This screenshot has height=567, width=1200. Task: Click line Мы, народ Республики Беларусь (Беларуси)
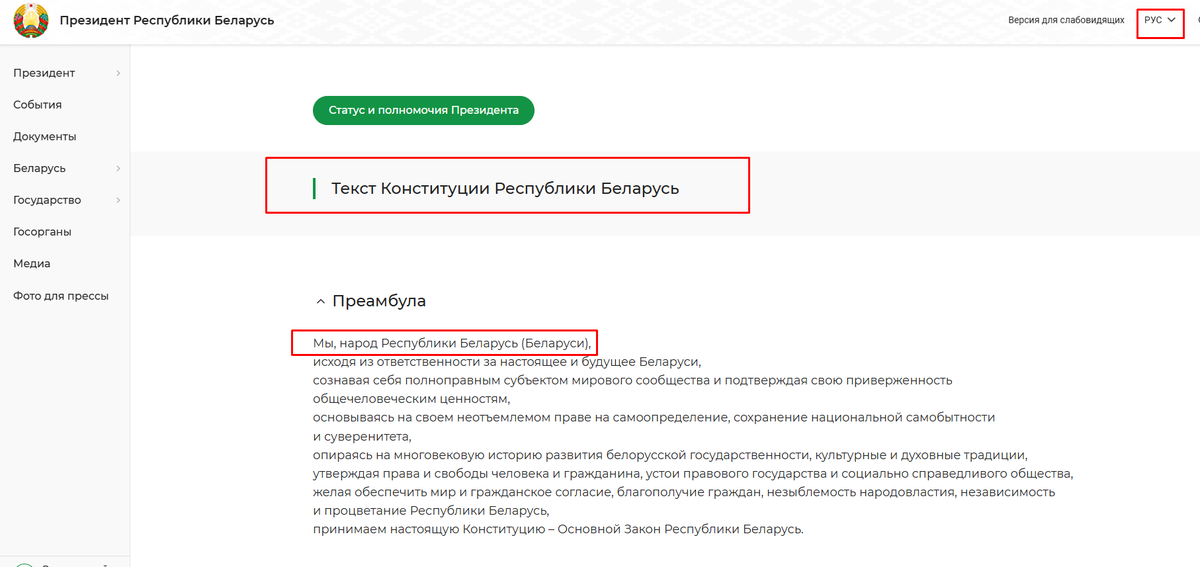452,343
